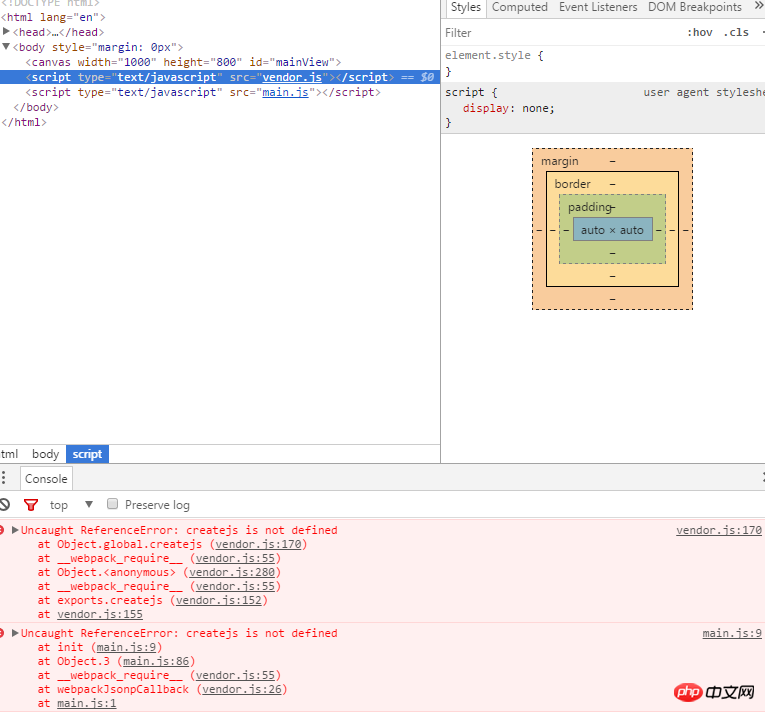This screenshot has width=765, height=712.
Task: Expand the collapsed head element
Action: (x=6, y=32)
